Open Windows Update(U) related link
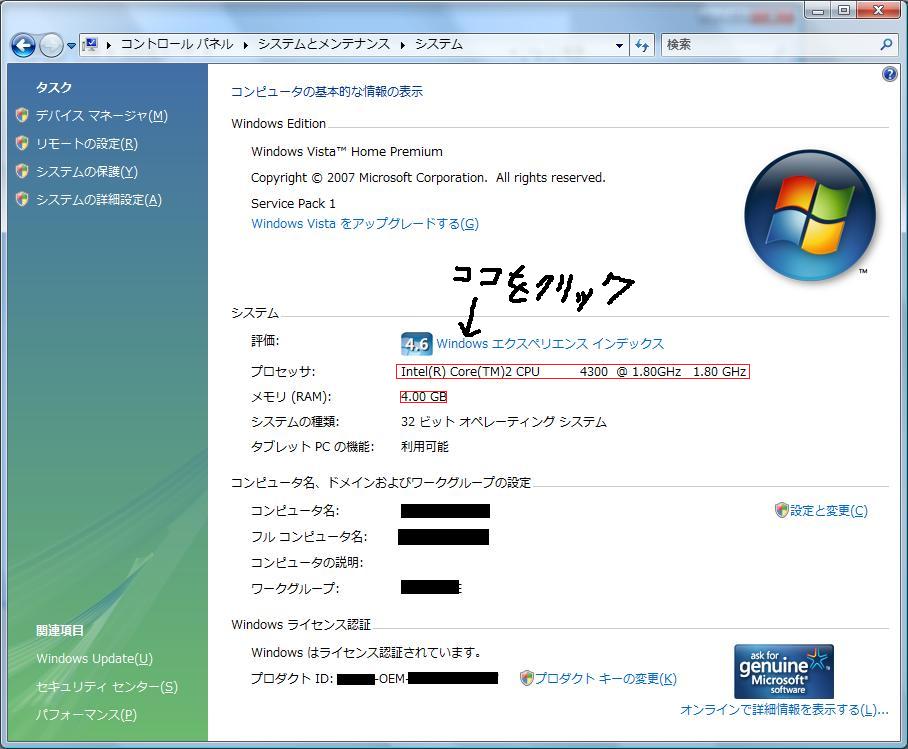908x749 pixels. tap(94, 659)
